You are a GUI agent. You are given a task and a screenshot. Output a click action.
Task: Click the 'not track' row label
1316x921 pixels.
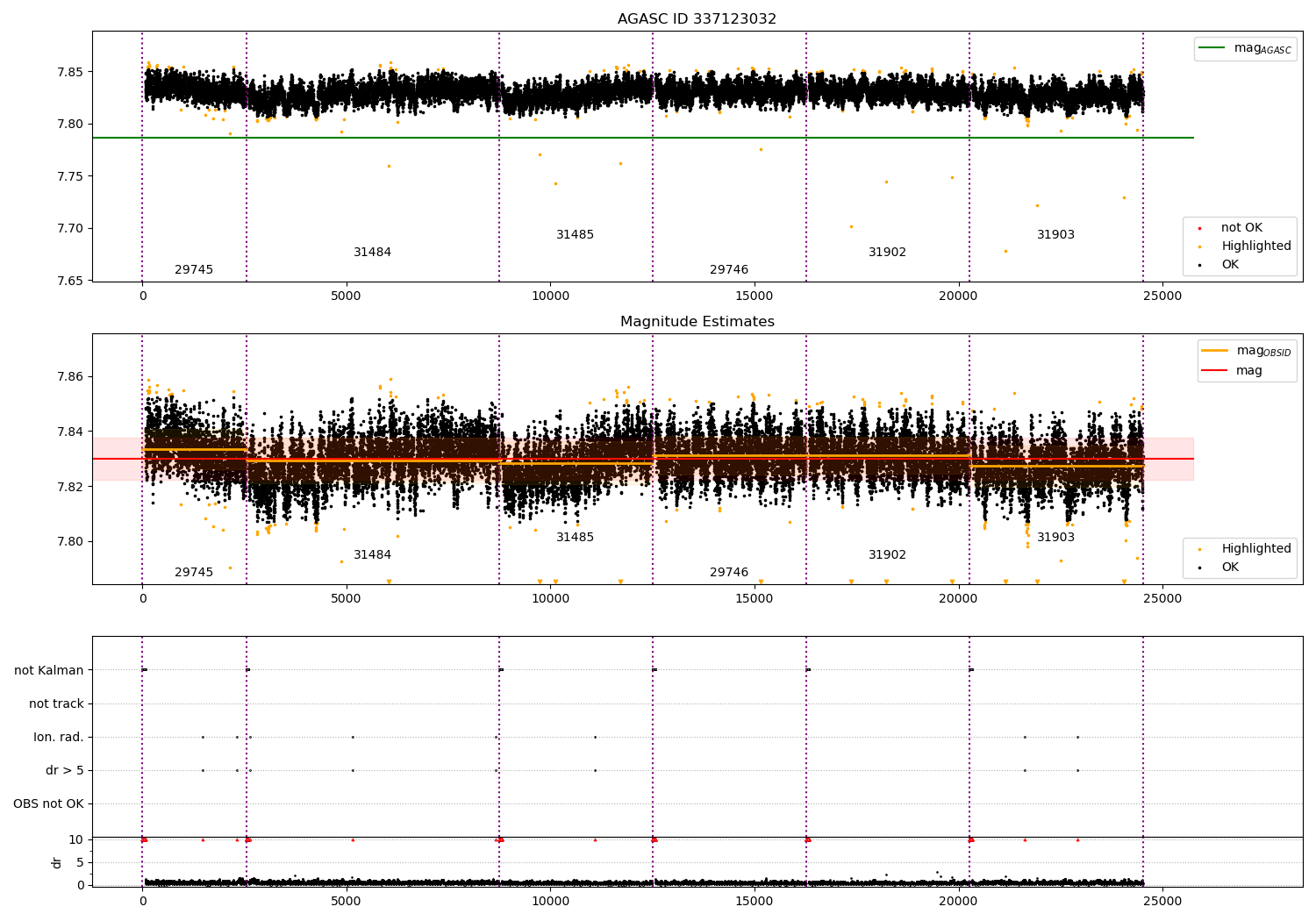[56, 703]
